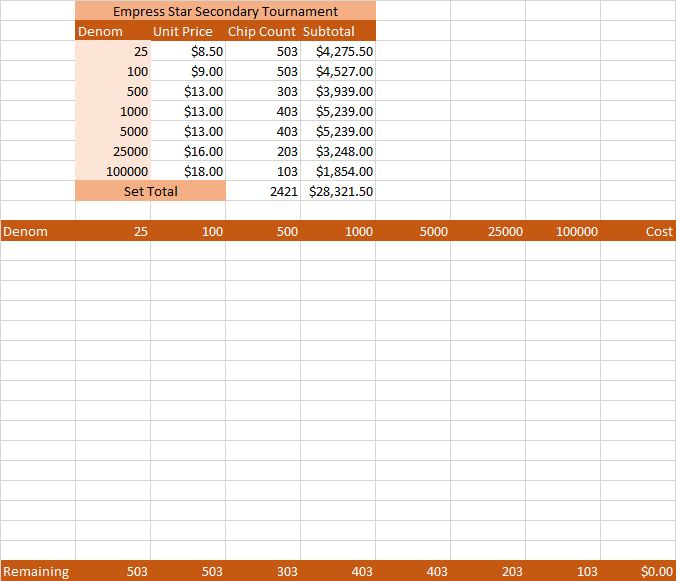
Task: Click the empty cell directly below Cost header
Action: (x=639, y=251)
